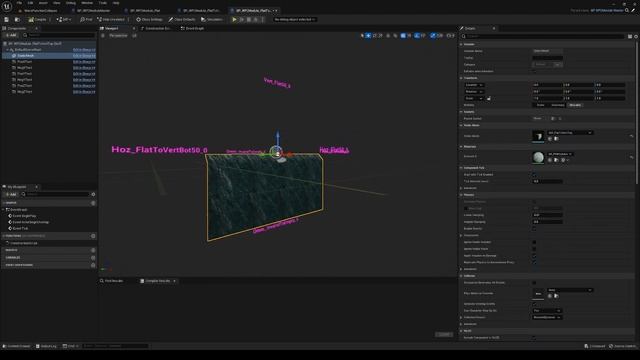This screenshot has width=640, height=360.
Task: Open the Details settings gear icon
Action: (636, 36)
